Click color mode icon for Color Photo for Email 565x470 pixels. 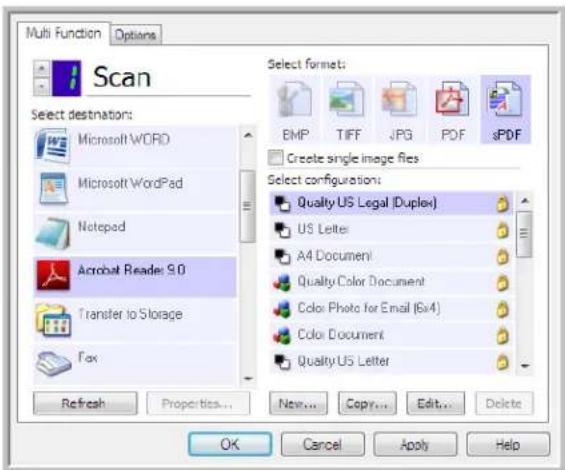(282, 309)
